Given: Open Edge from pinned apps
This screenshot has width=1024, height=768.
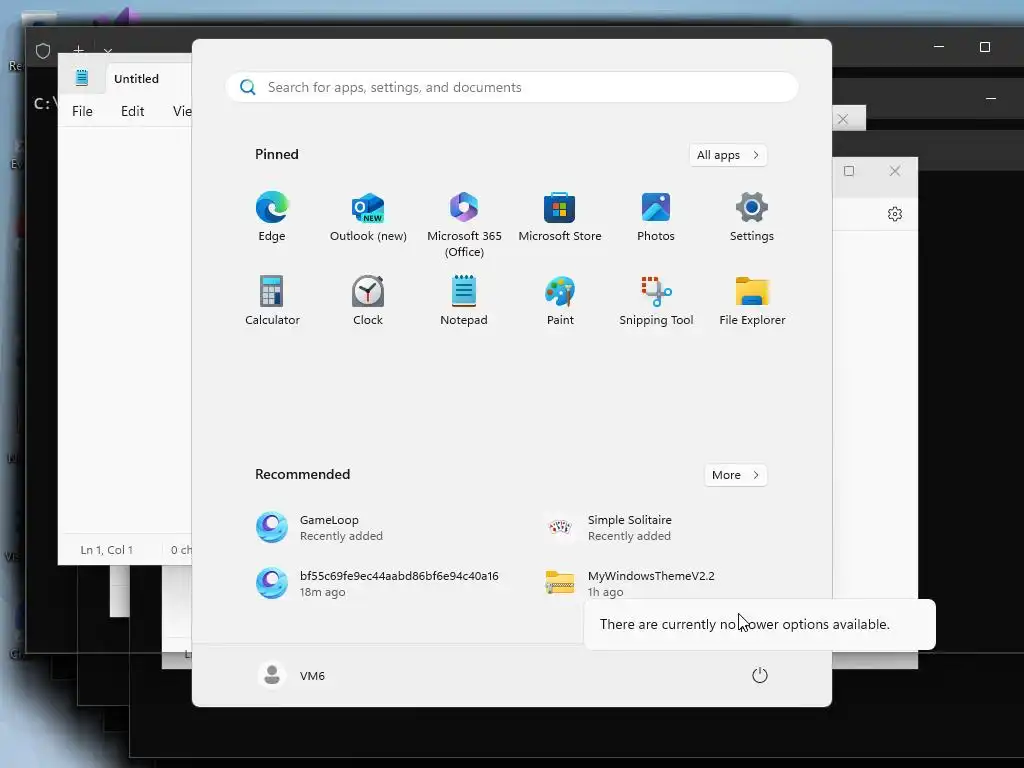Looking at the screenshot, I should pos(272,217).
